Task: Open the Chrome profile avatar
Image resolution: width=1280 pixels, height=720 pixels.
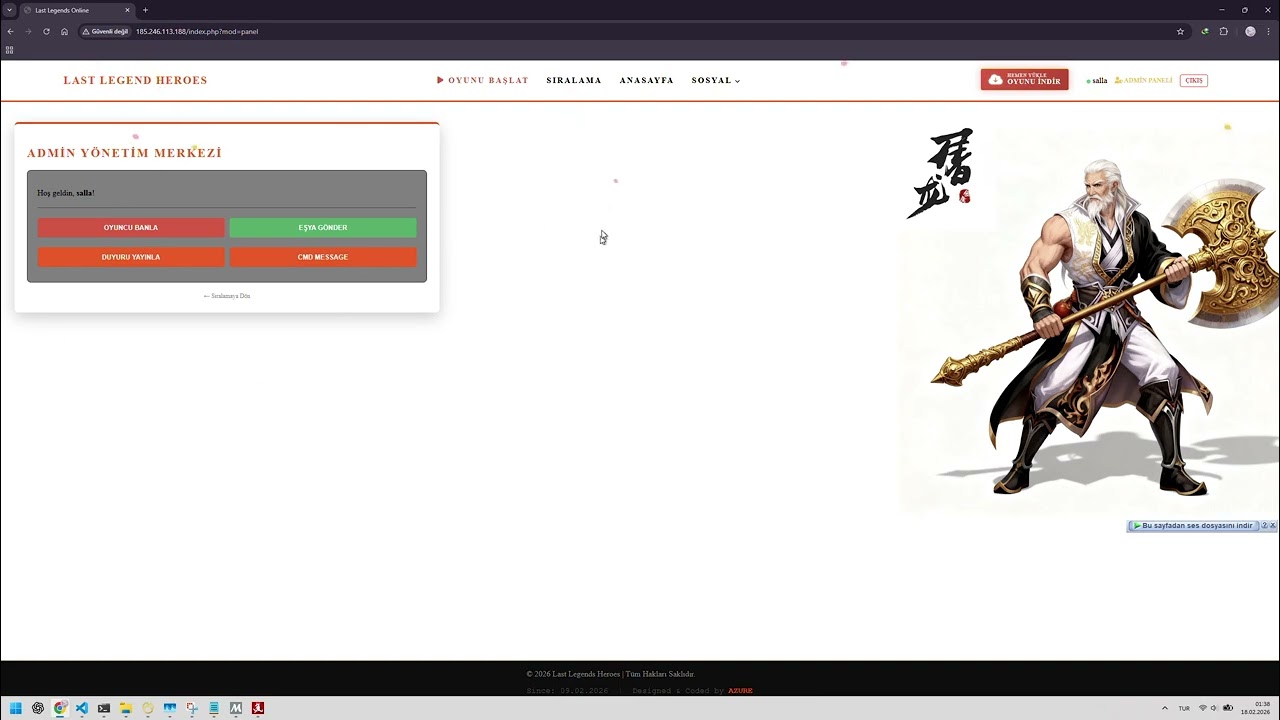Action: pyautogui.click(x=1250, y=31)
